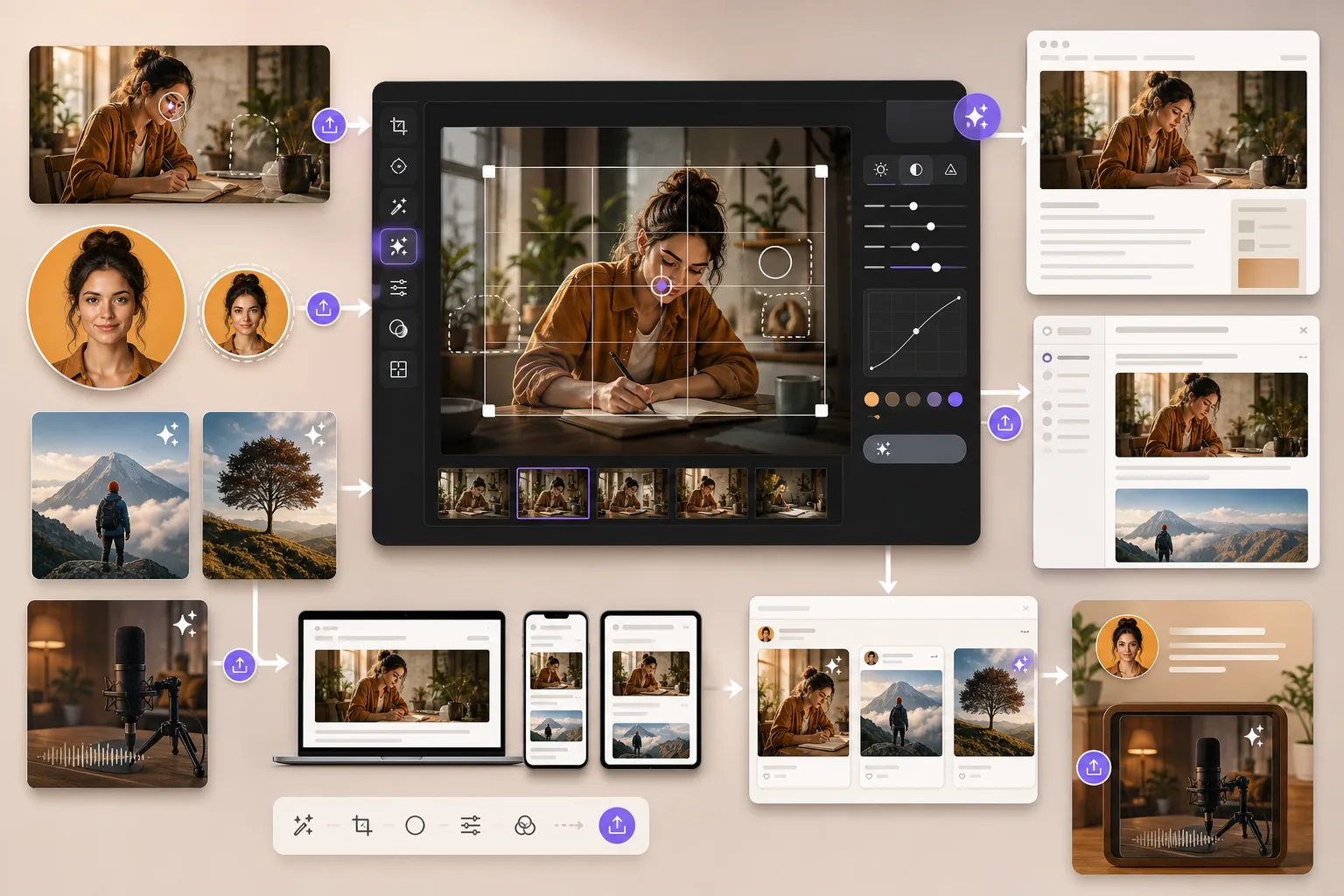This screenshot has width=1344, height=896.
Task: Select the magic wand tool in editor sidebar
Action: pos(398,206)
